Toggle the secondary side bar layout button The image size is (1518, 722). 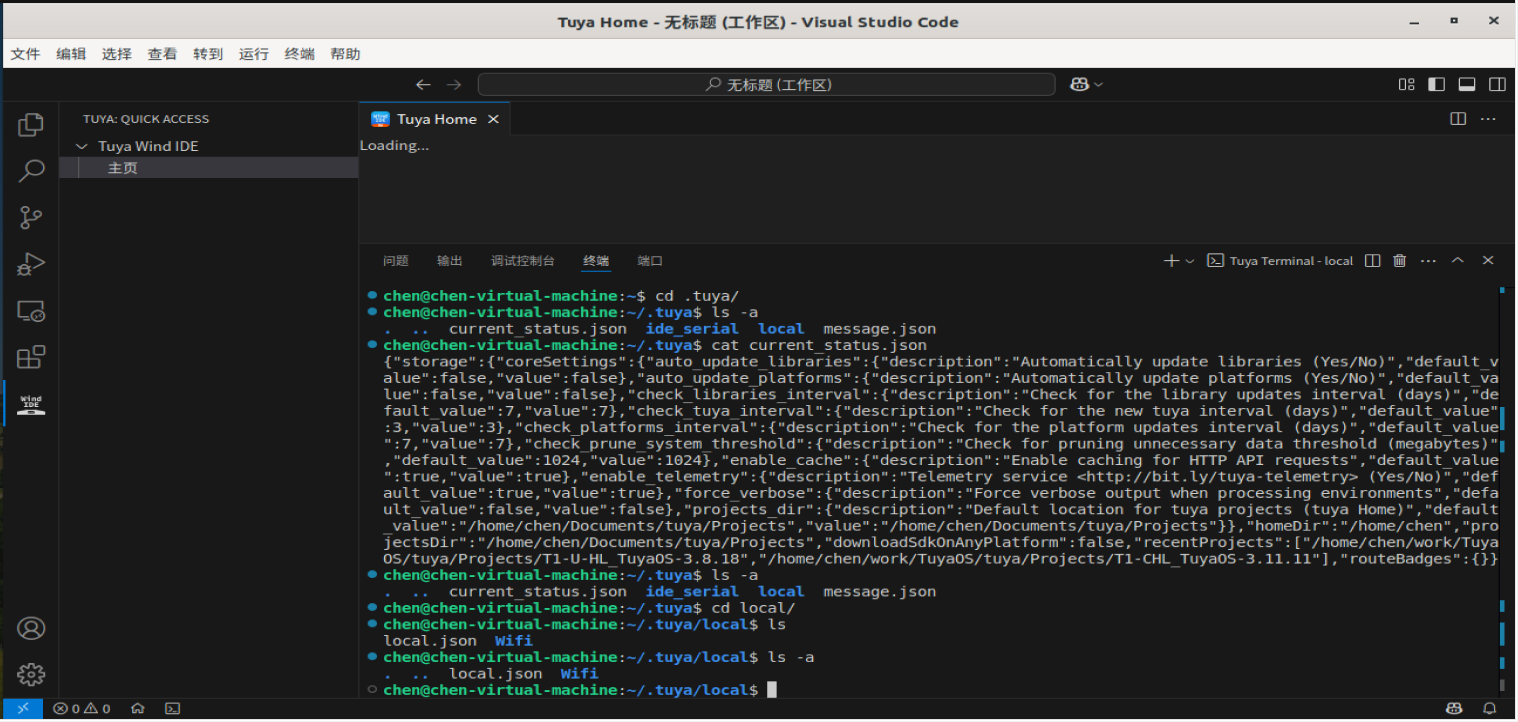click(x=1497, y=85)
